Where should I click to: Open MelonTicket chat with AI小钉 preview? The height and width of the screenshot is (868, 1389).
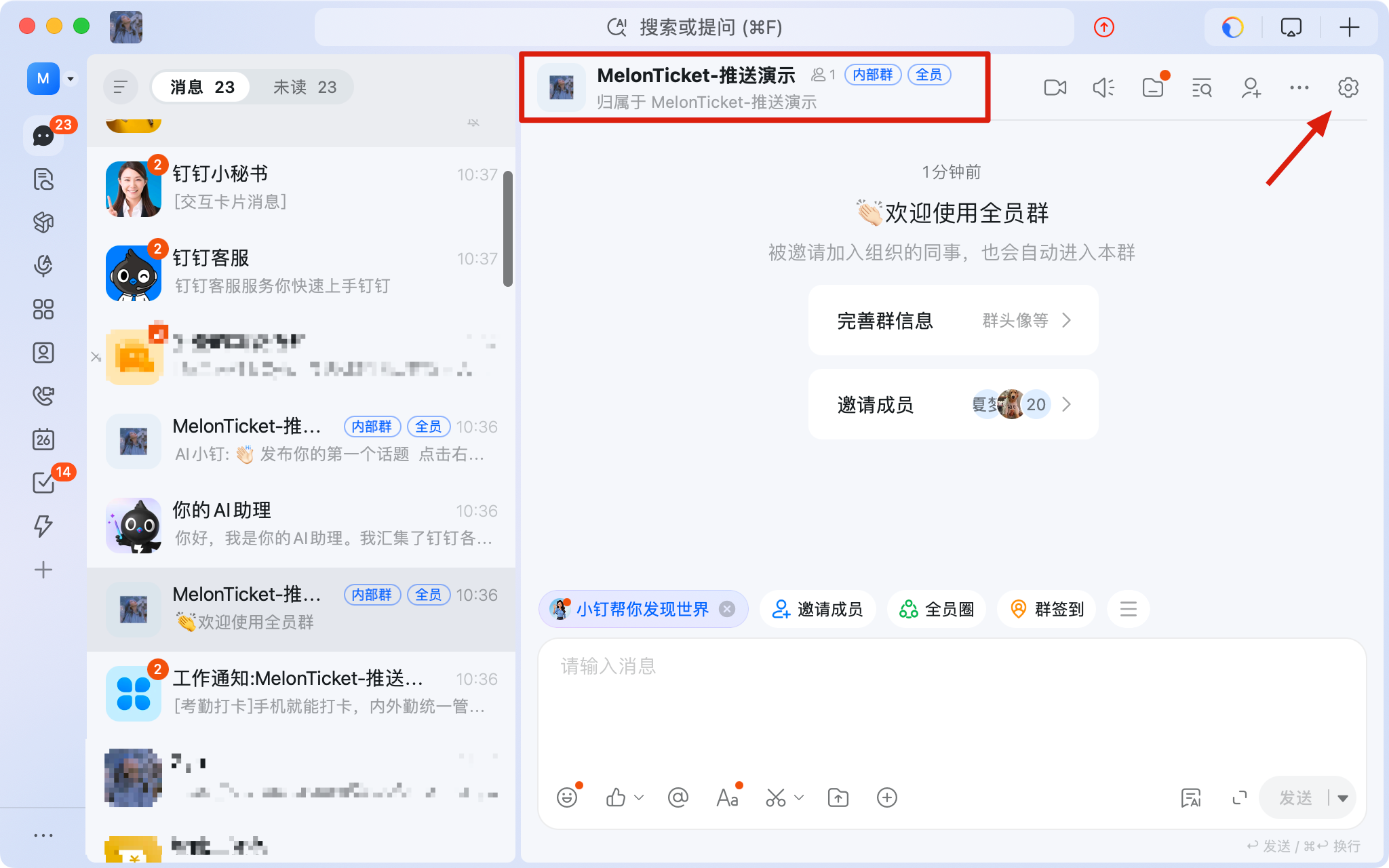click(301, 441)
